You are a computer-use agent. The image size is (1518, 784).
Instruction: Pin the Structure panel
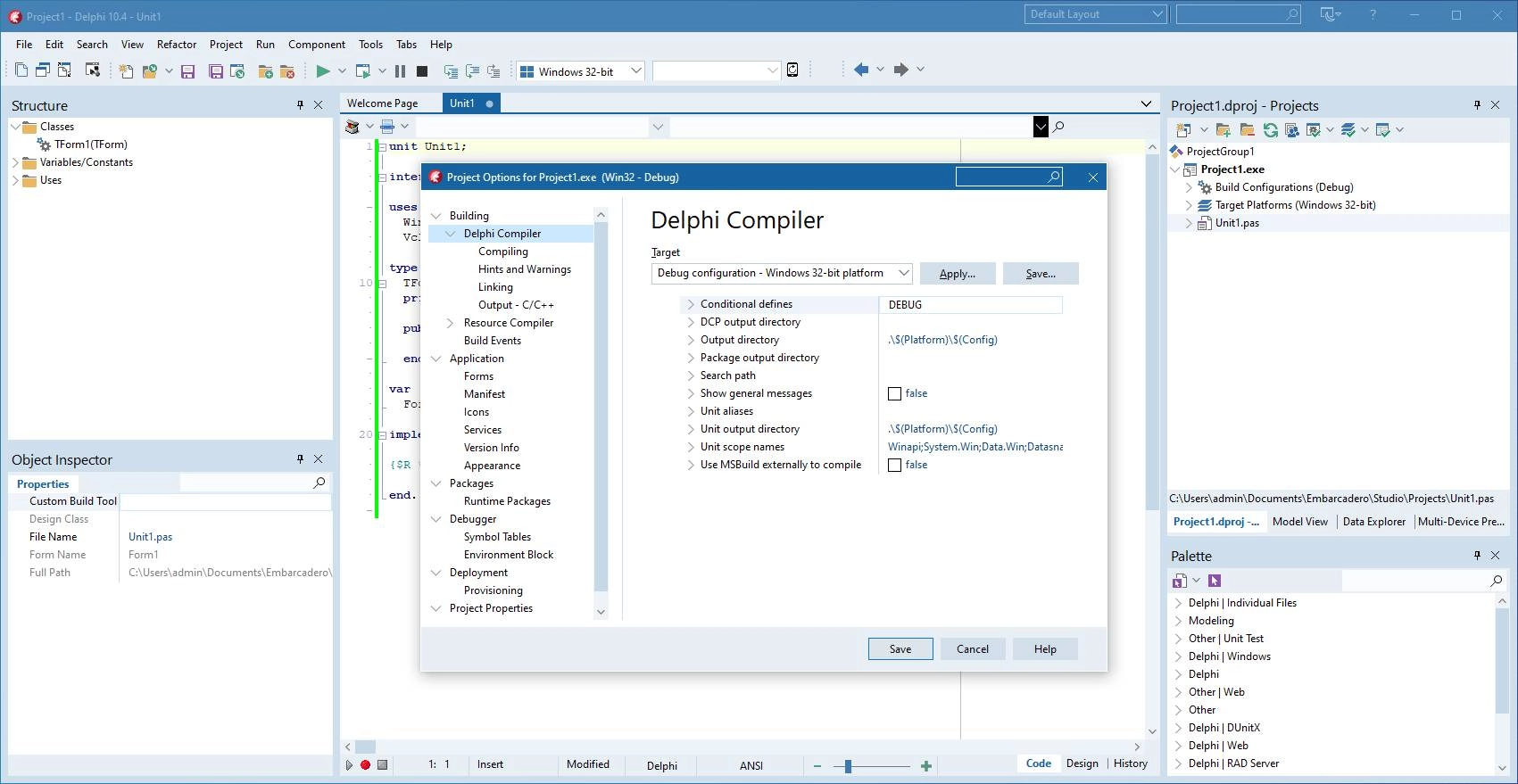300,105
